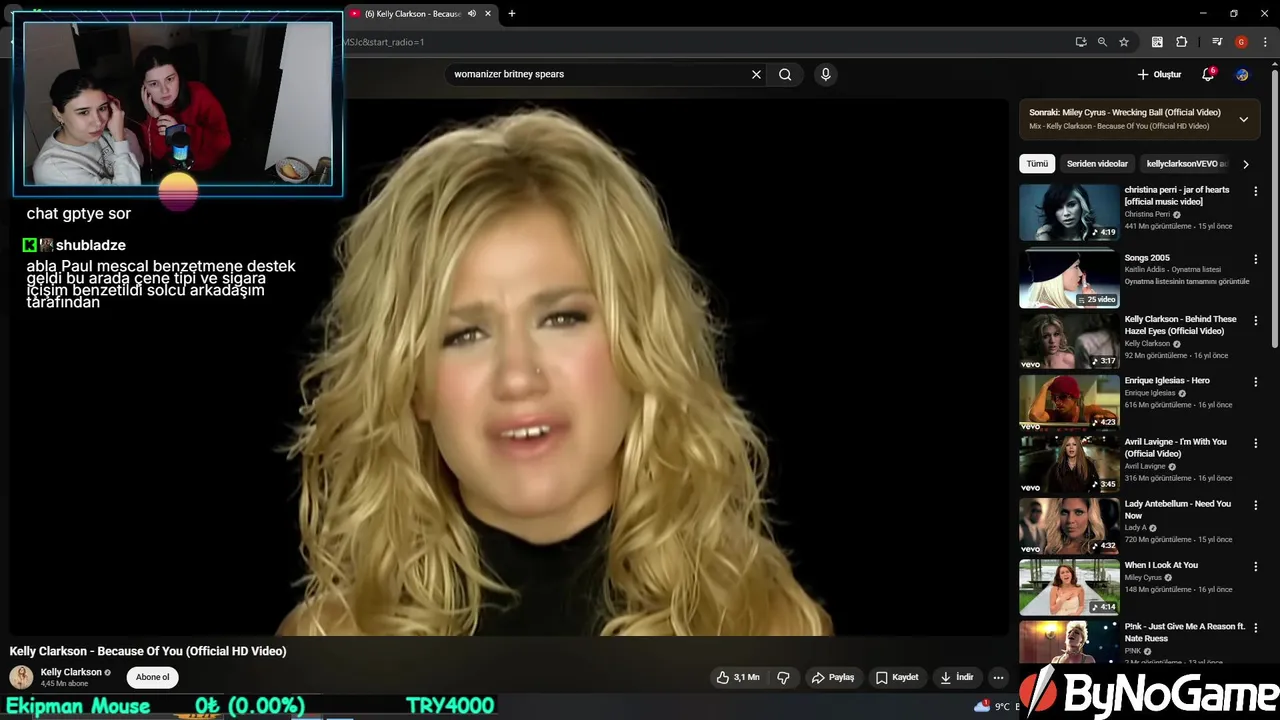Open jar of hearts video thumbnail
The height and width of the screenshot is (720, 1280).
pyautogui.click(x=1069, y=212)
